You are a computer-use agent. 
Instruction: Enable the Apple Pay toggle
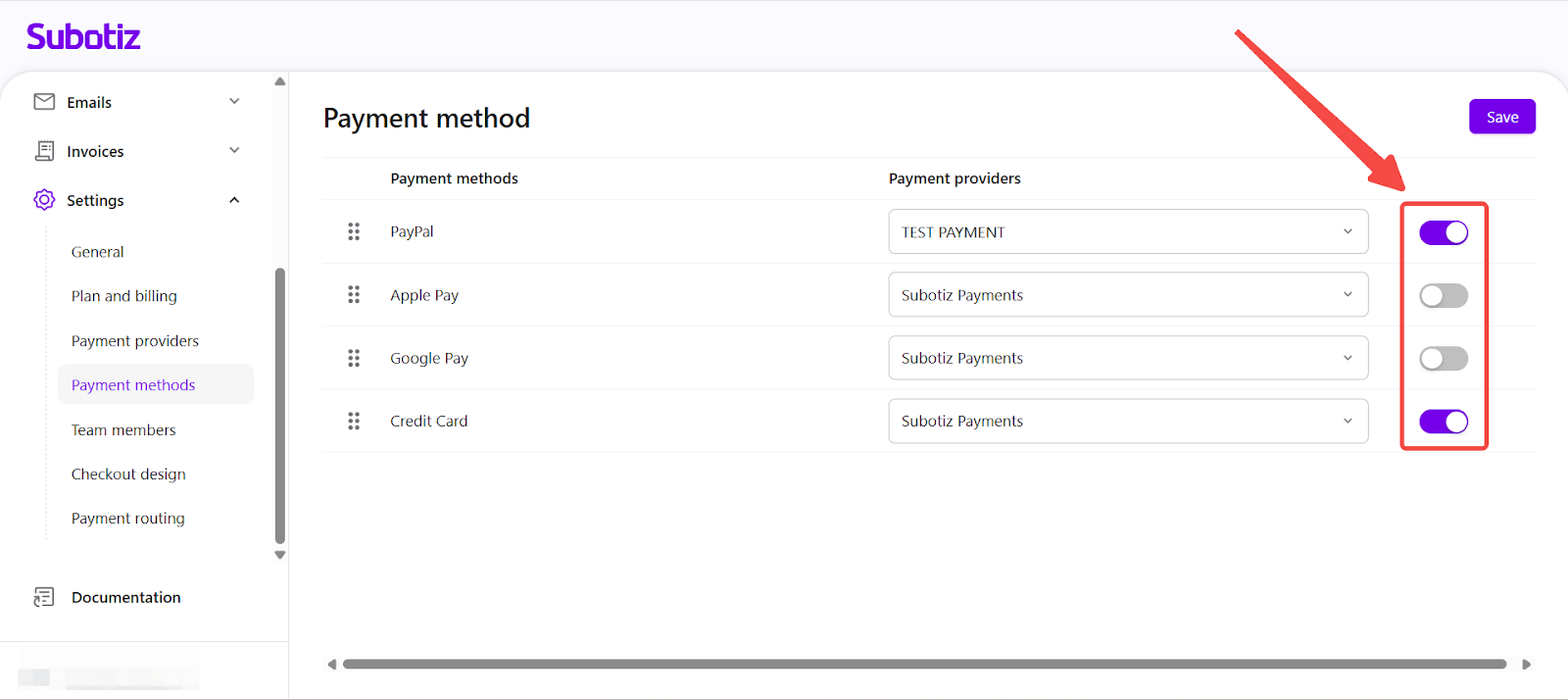[x=1444, y=295]
